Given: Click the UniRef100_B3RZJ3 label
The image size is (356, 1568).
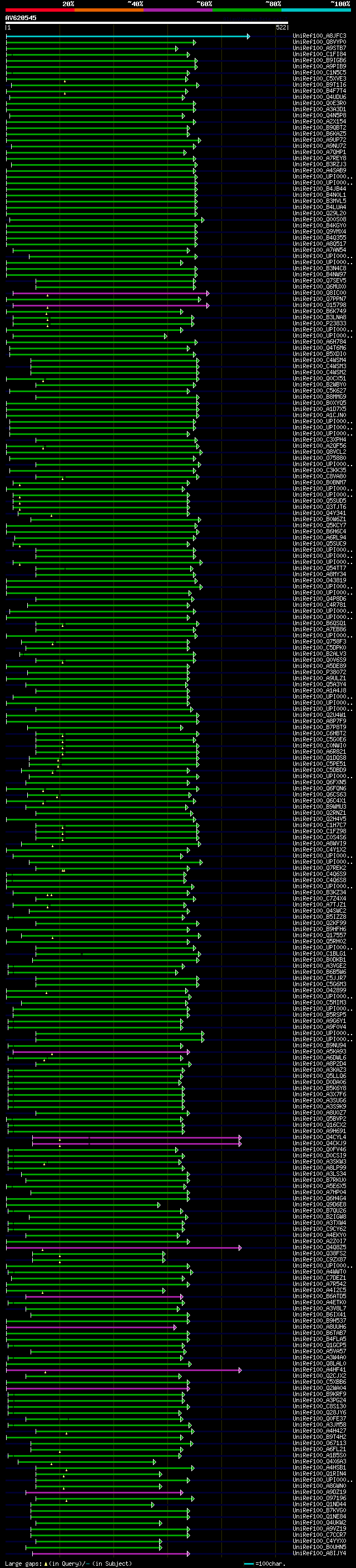Looking at the screenshot, I should tap(319, 164).
